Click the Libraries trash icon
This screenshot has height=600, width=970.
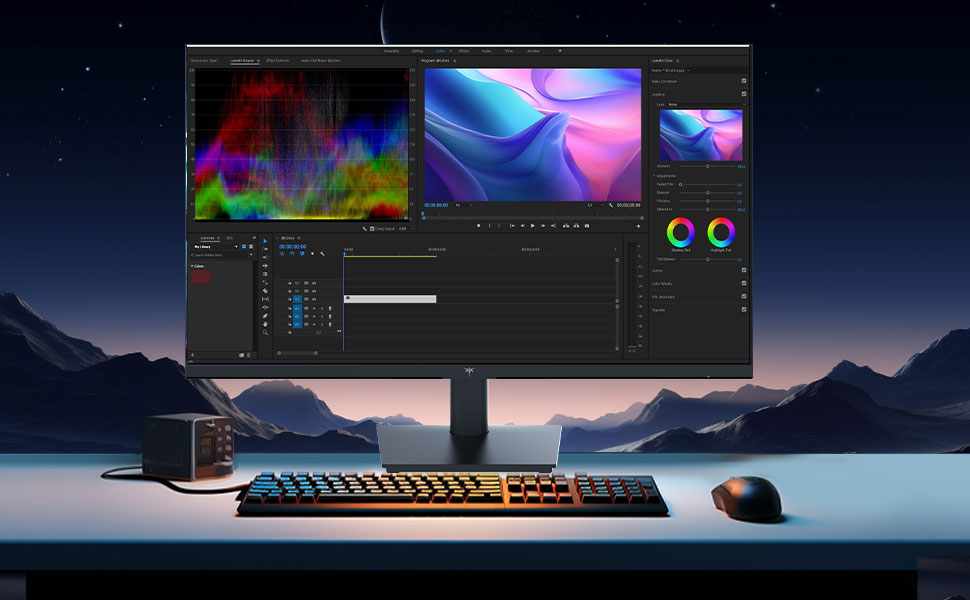tap(249, 355)
